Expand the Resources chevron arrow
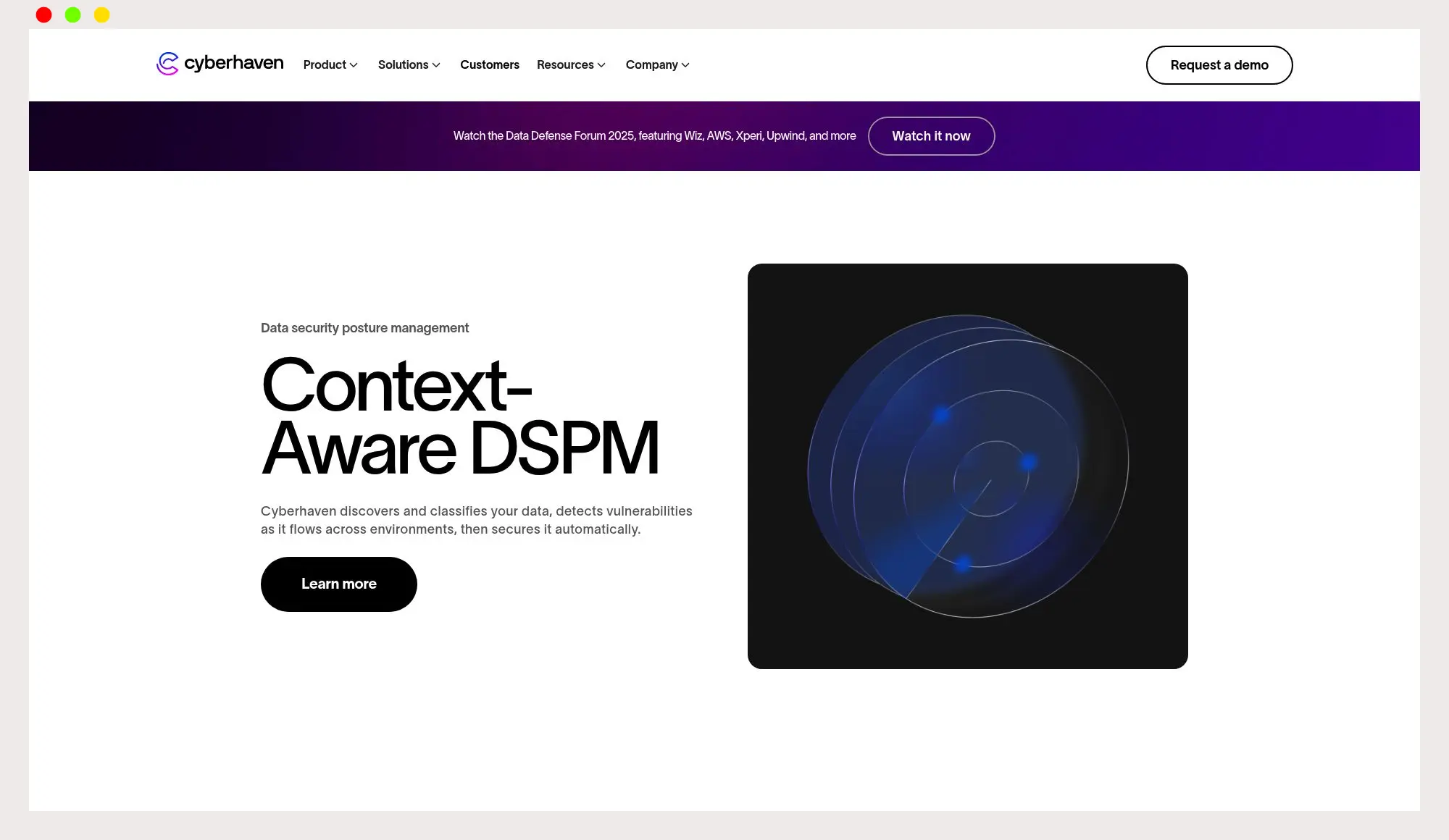 pos(601,65)
